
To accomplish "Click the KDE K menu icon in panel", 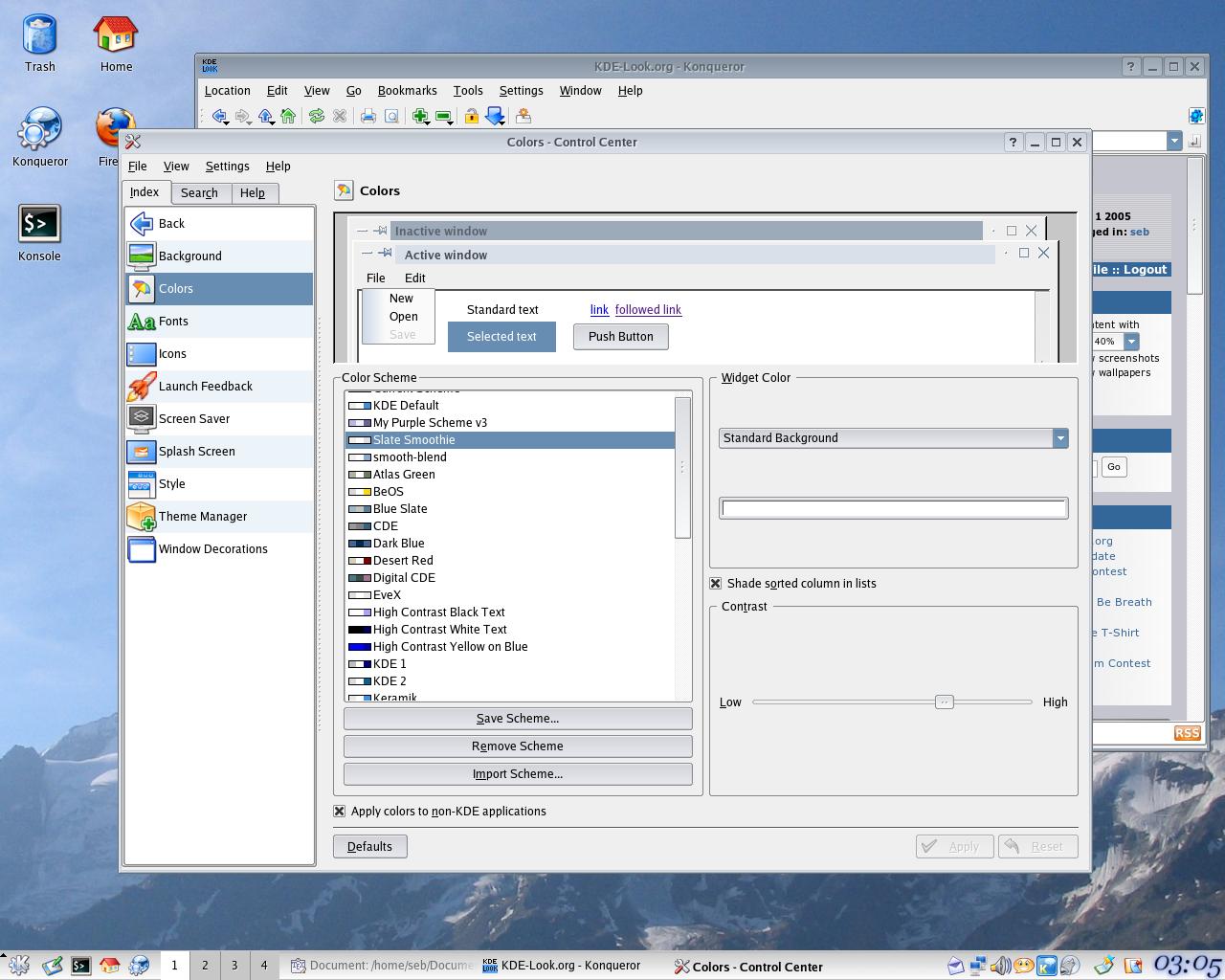I will tap(19, 966).
